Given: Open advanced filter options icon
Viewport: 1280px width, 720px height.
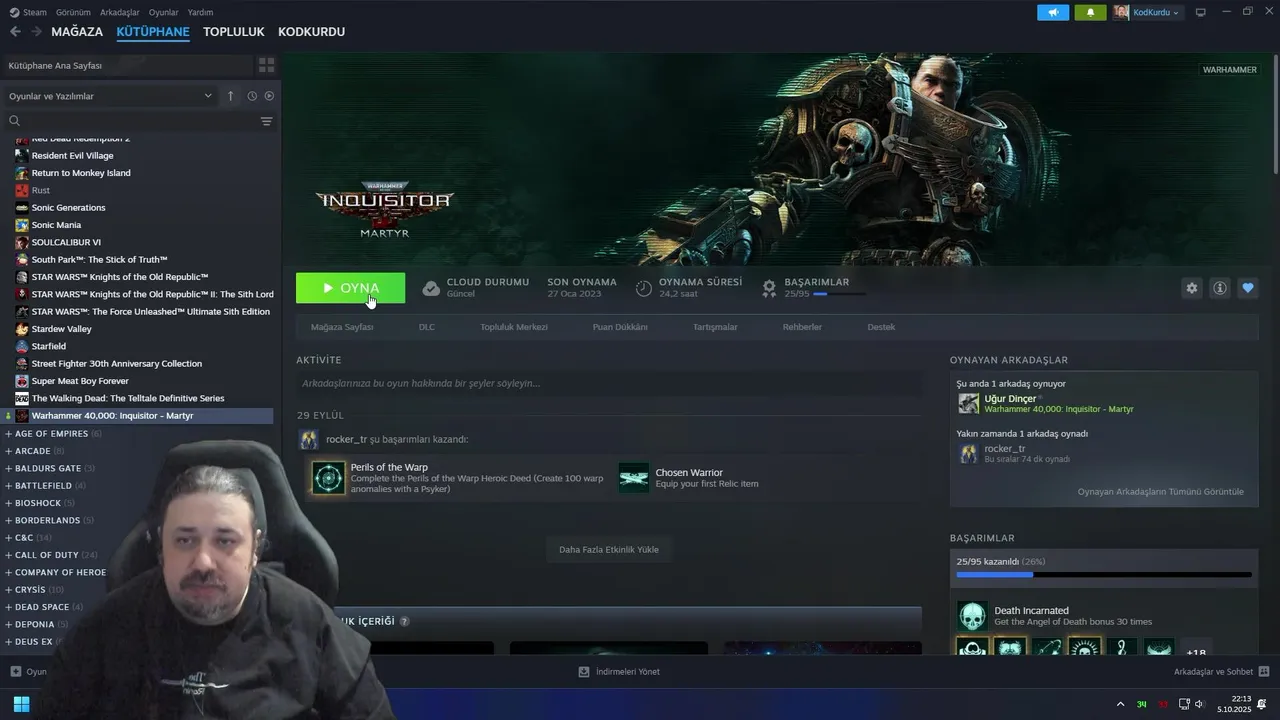Looking at the screenshot, I should pos(266,121).
